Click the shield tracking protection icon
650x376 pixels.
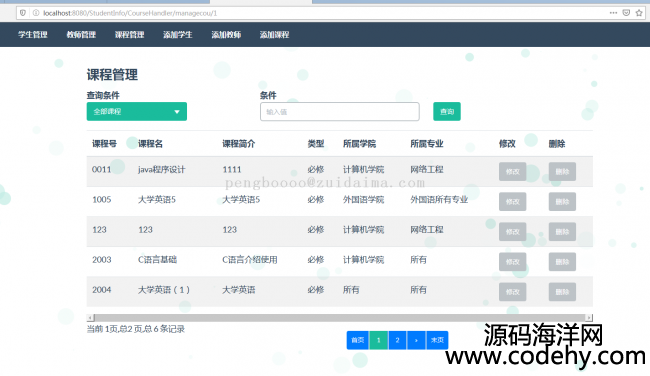tap(23, 13)
